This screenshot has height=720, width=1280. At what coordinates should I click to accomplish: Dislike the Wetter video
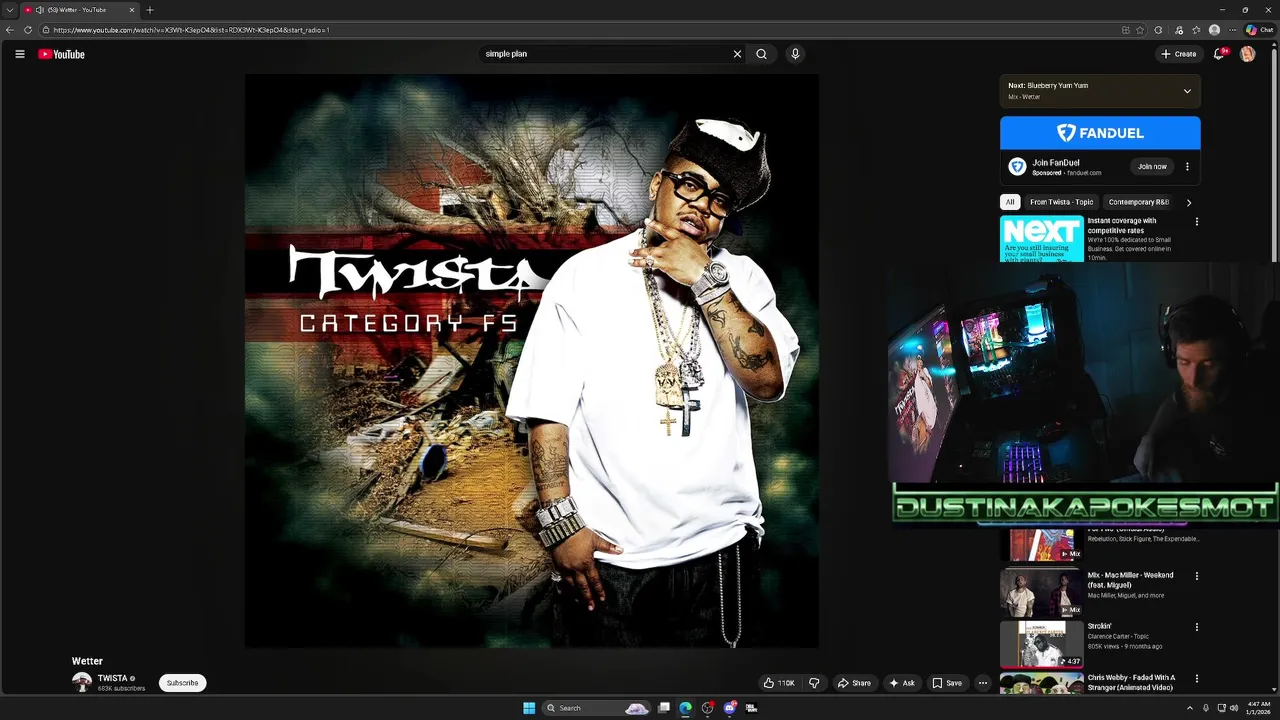click(814, 683)
